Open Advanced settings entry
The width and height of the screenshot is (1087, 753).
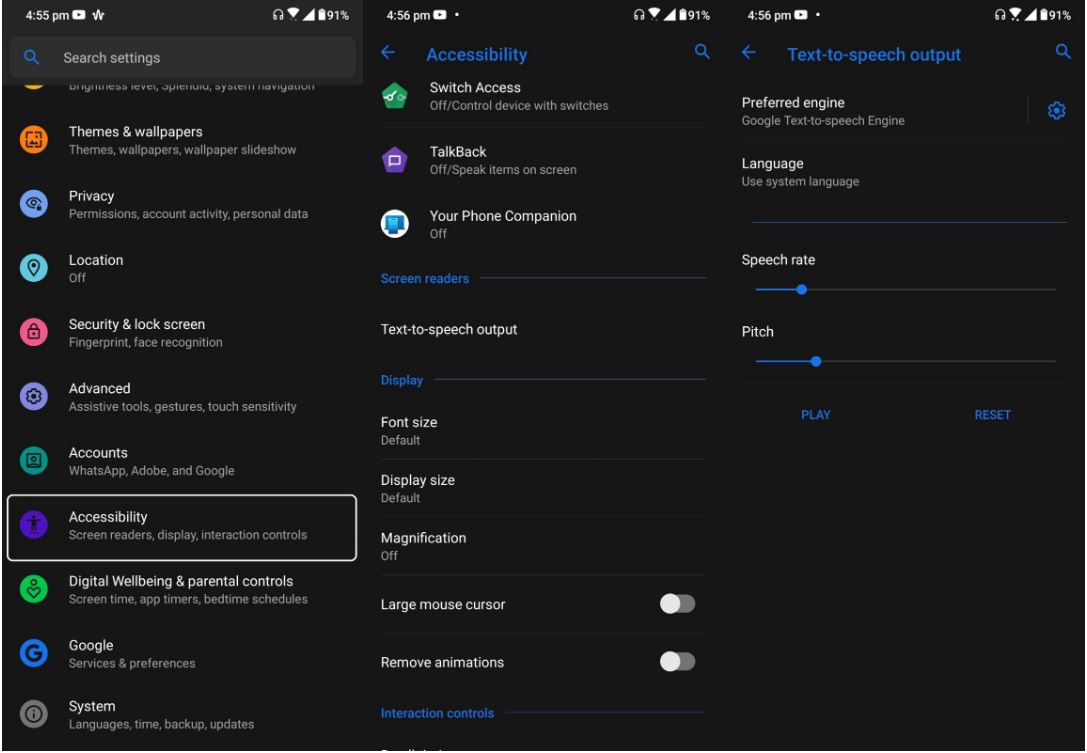pos(182,397)
